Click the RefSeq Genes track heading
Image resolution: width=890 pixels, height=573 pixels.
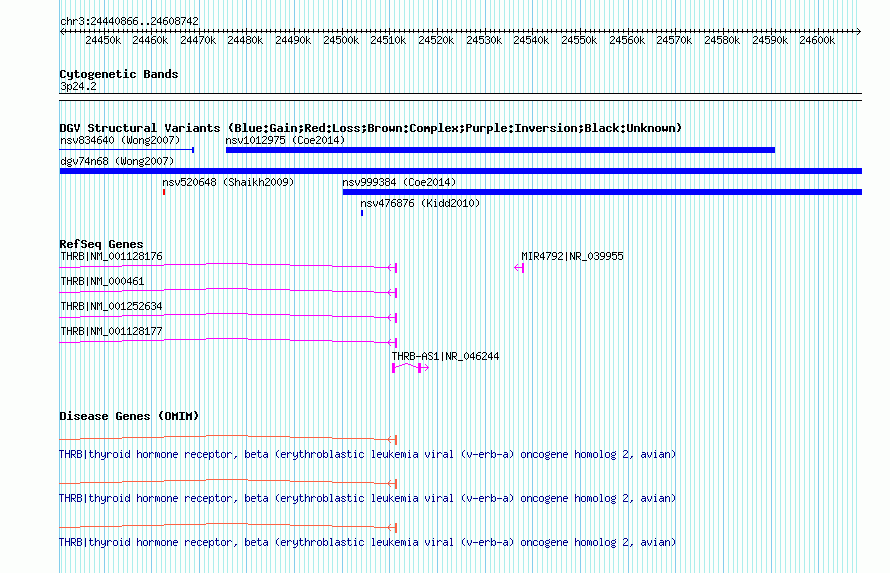pos(101,244)
